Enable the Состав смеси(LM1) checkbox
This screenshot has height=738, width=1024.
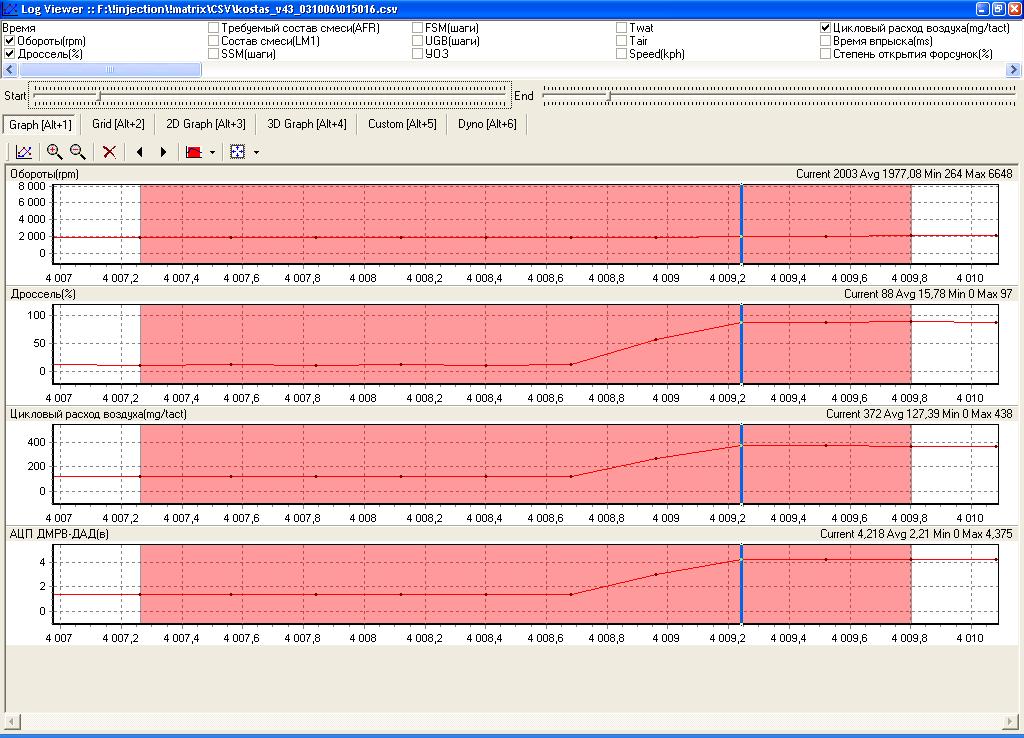[x=214, y=41]
